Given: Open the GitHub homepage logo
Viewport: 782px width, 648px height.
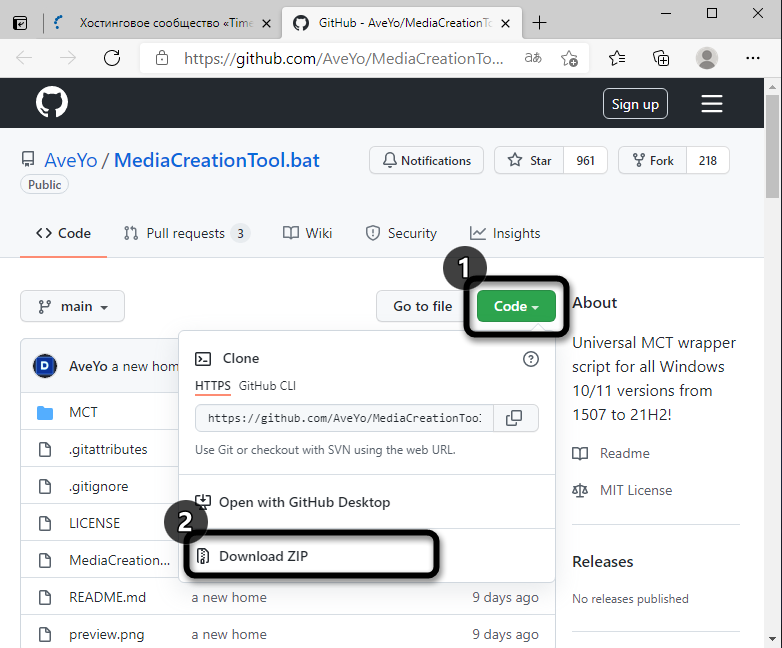Looking at the screenshot, I should point(52,102).
